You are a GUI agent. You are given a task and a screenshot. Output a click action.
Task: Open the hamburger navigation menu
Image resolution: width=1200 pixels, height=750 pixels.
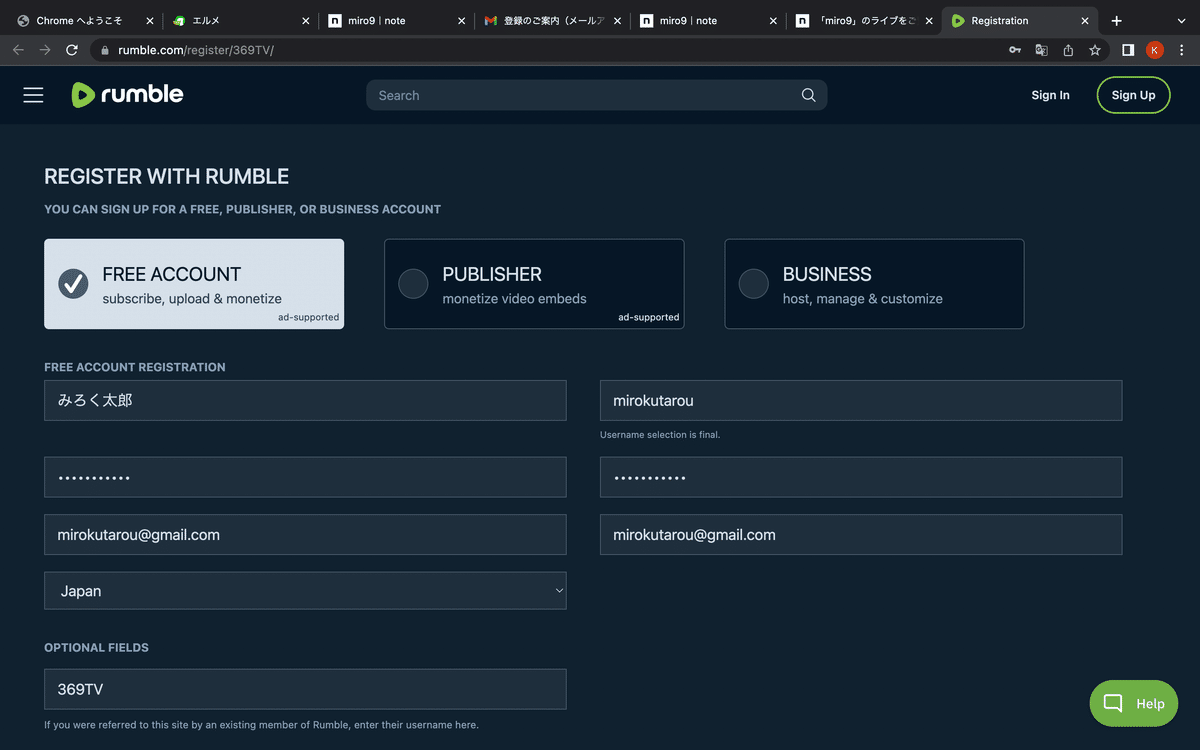[34, 95]
